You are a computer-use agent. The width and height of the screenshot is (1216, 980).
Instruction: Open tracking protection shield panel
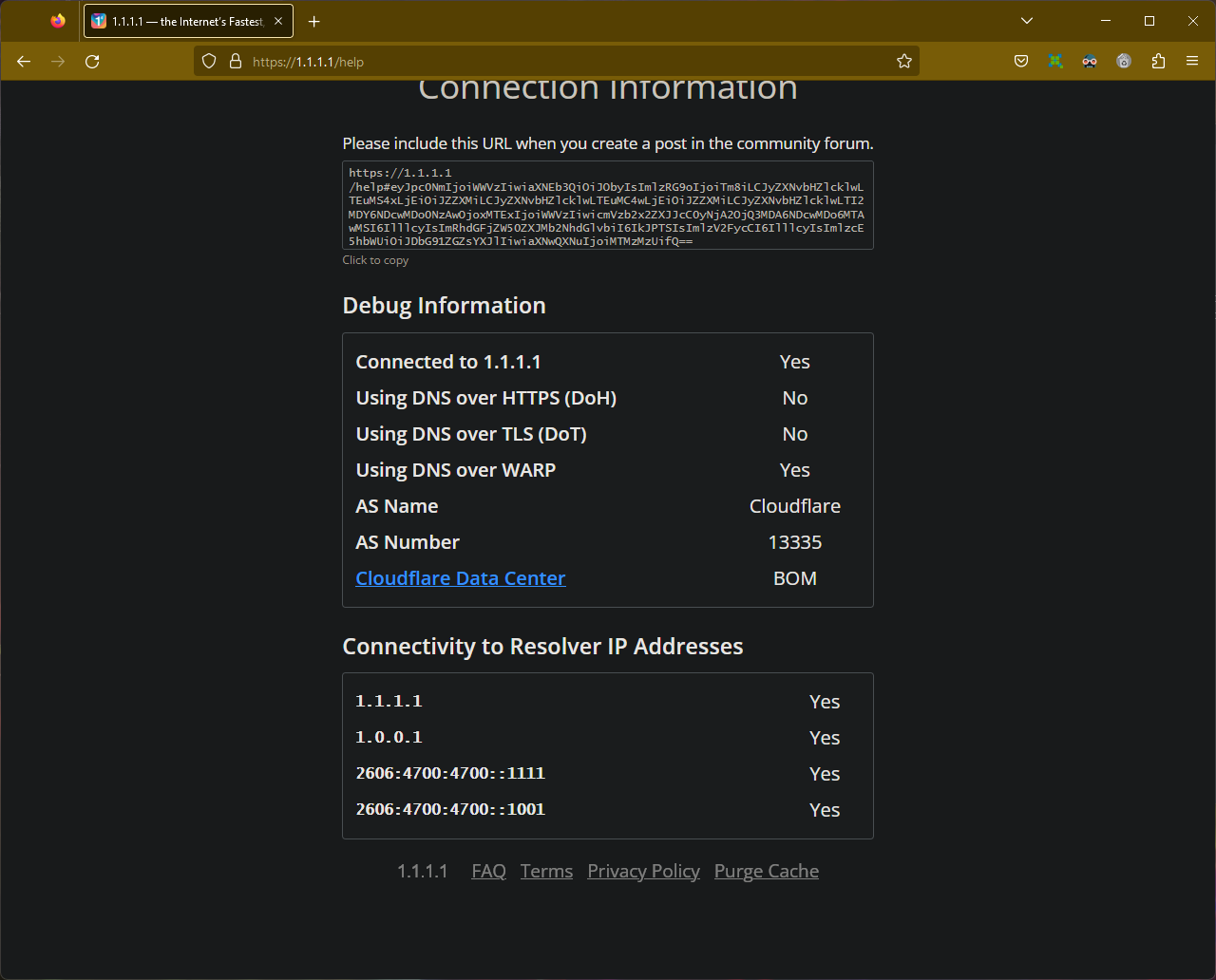tap(210, 62)
